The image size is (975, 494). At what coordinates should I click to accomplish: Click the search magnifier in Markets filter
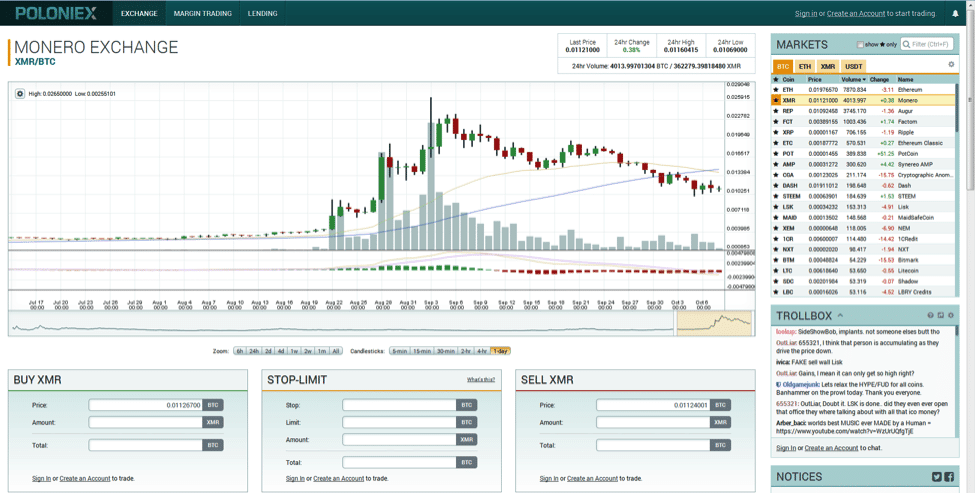(x=907, y=44)
